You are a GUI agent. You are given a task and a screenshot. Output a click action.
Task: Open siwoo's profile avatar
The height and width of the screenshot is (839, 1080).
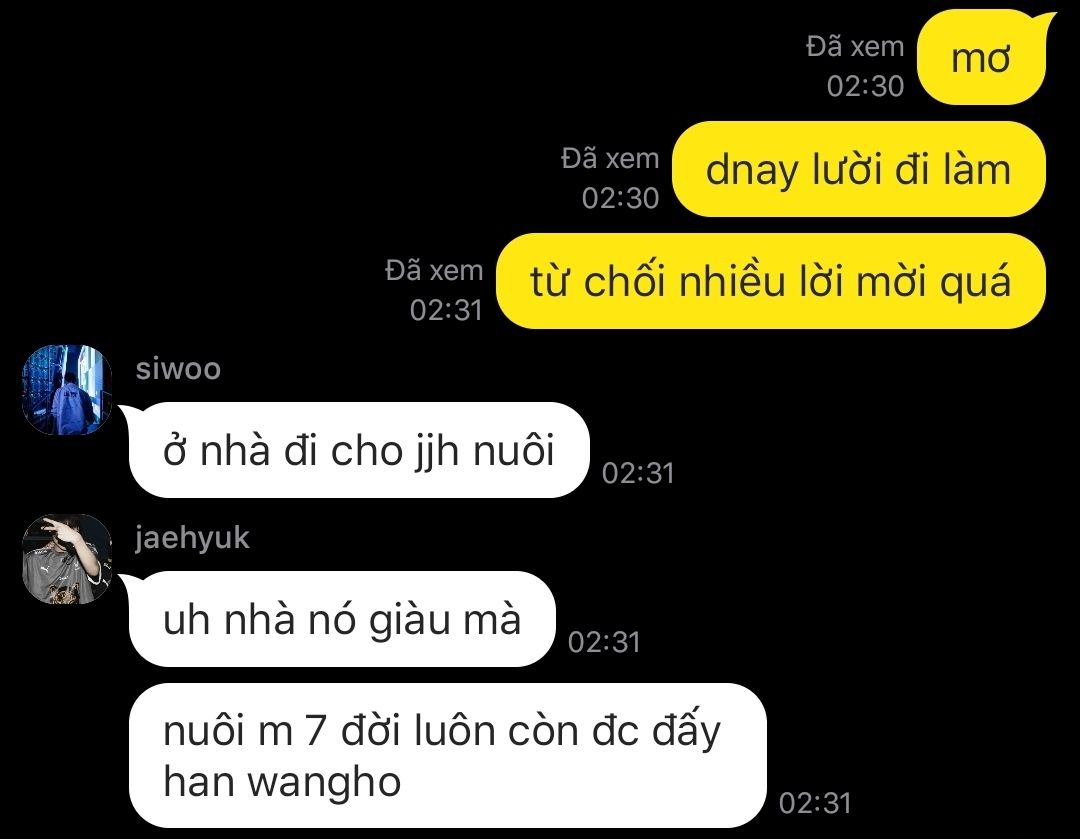click(67, 390)
